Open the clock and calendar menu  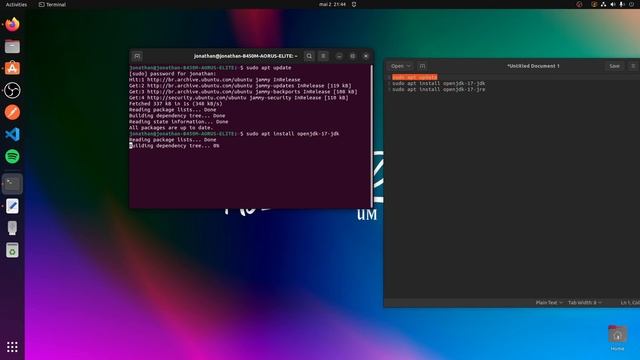(x=332, y=4)
